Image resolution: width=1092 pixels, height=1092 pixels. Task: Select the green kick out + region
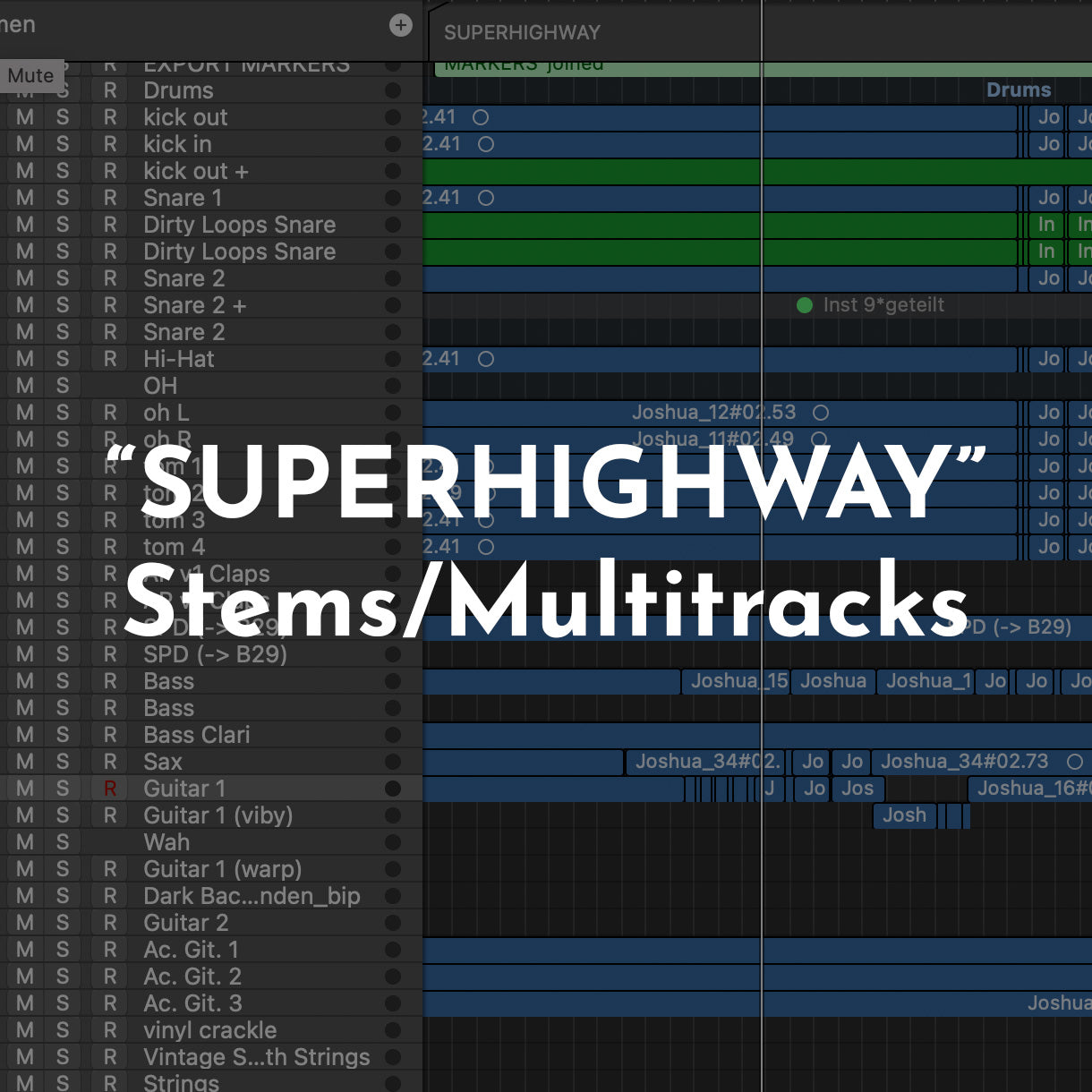point(716,171)
